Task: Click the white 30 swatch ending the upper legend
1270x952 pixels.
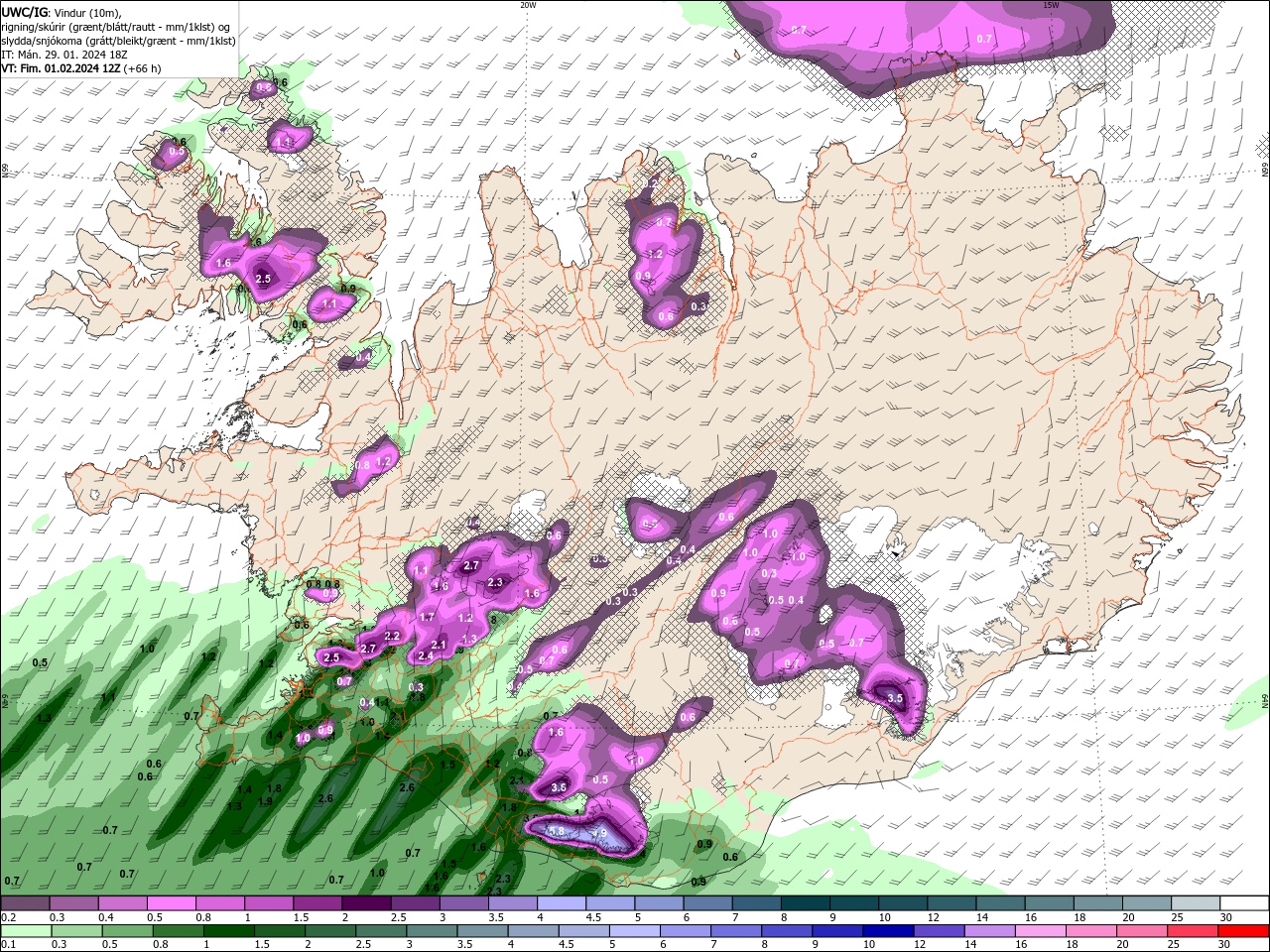Action: point(1244,903)
